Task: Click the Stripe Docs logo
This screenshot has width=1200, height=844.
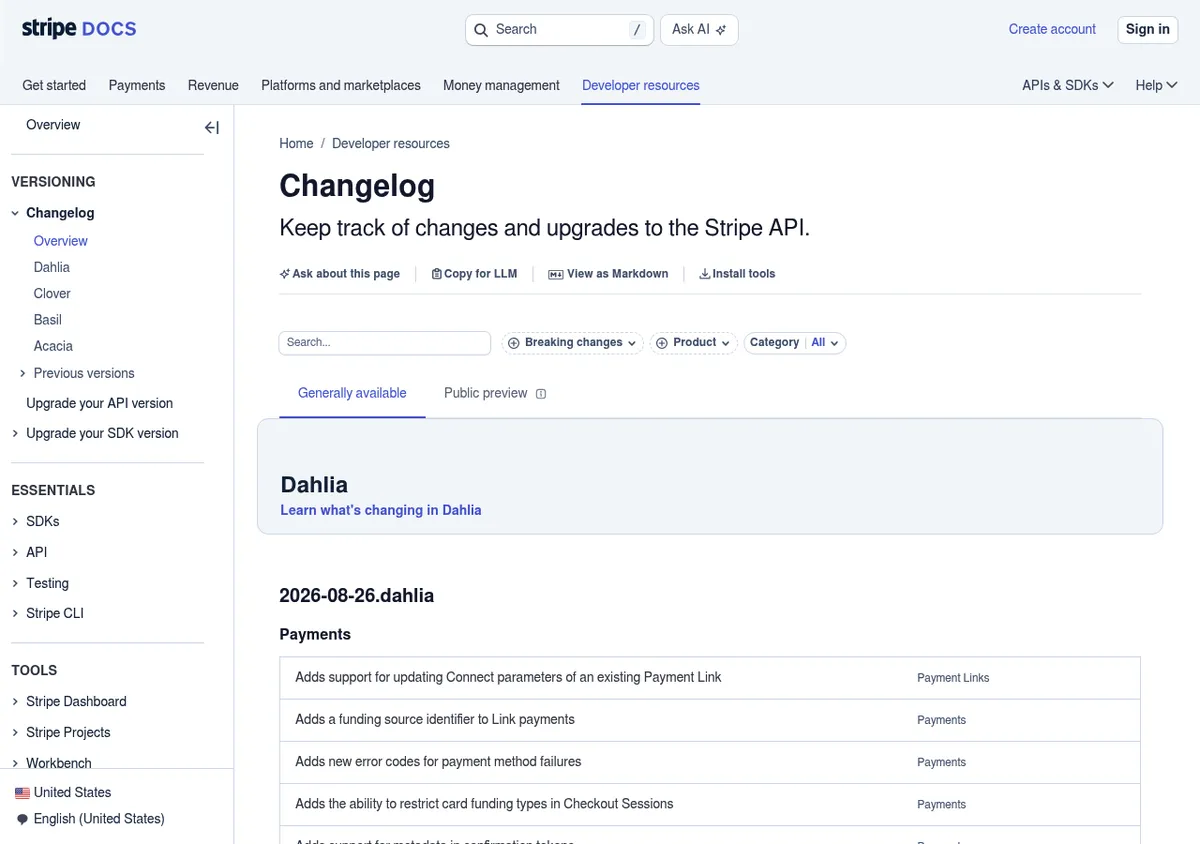Action: click(79, 29)
